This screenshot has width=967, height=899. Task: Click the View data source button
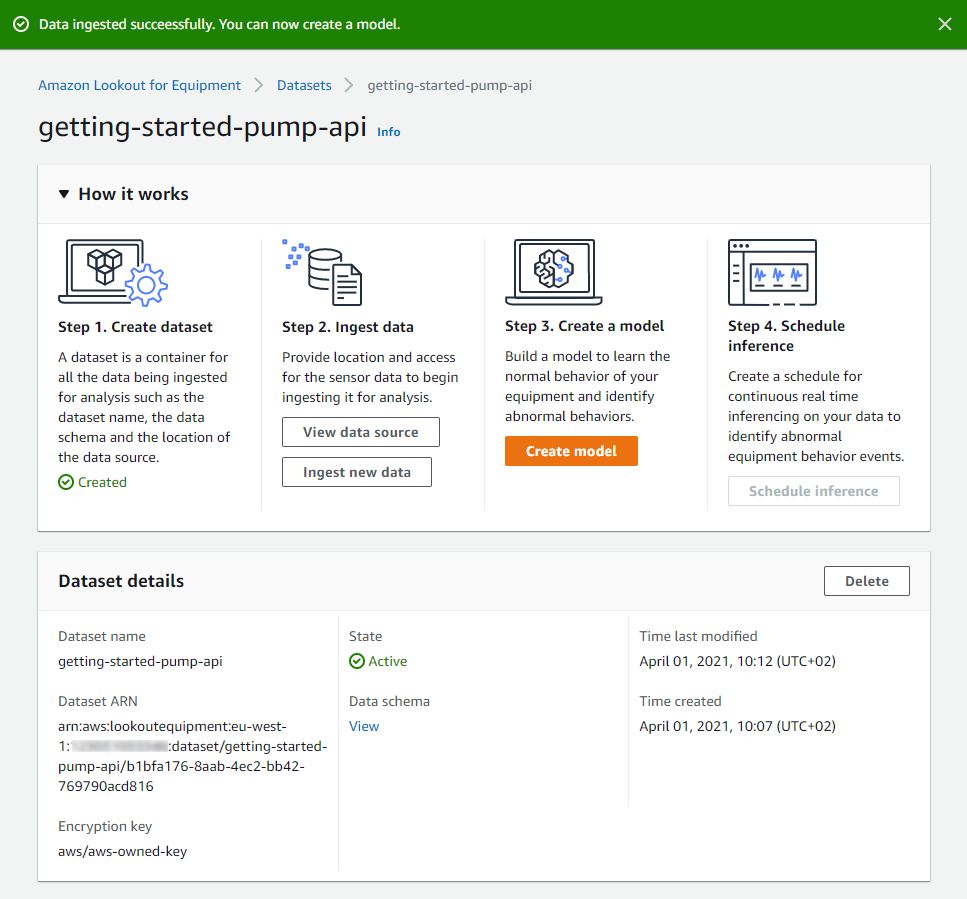coord(361,432)
